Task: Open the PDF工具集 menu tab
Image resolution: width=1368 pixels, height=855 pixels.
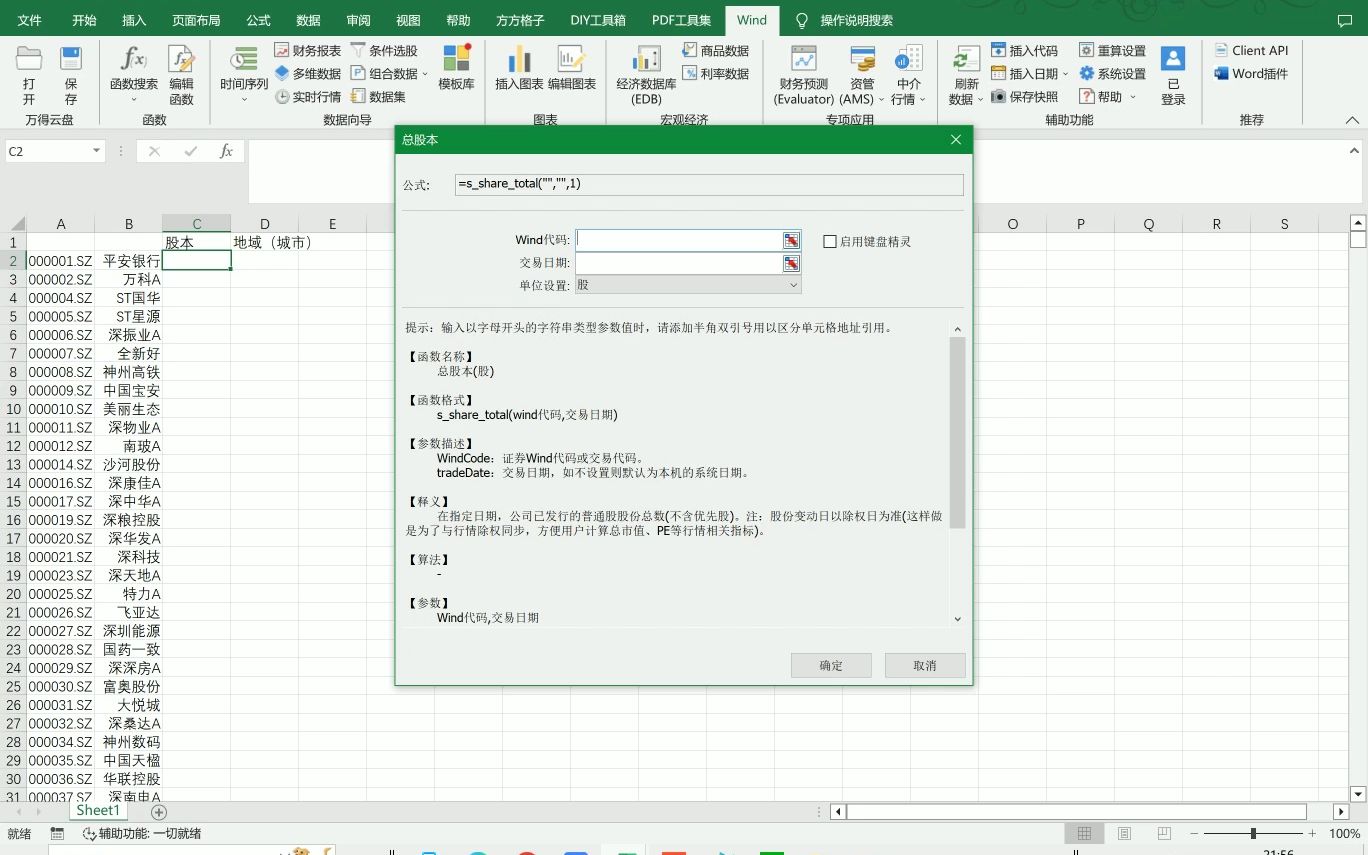Action: coord(681,19)
